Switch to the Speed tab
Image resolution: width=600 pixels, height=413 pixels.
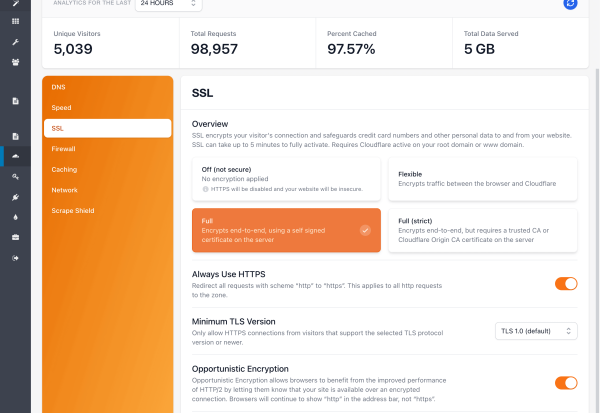pos(108,108)
